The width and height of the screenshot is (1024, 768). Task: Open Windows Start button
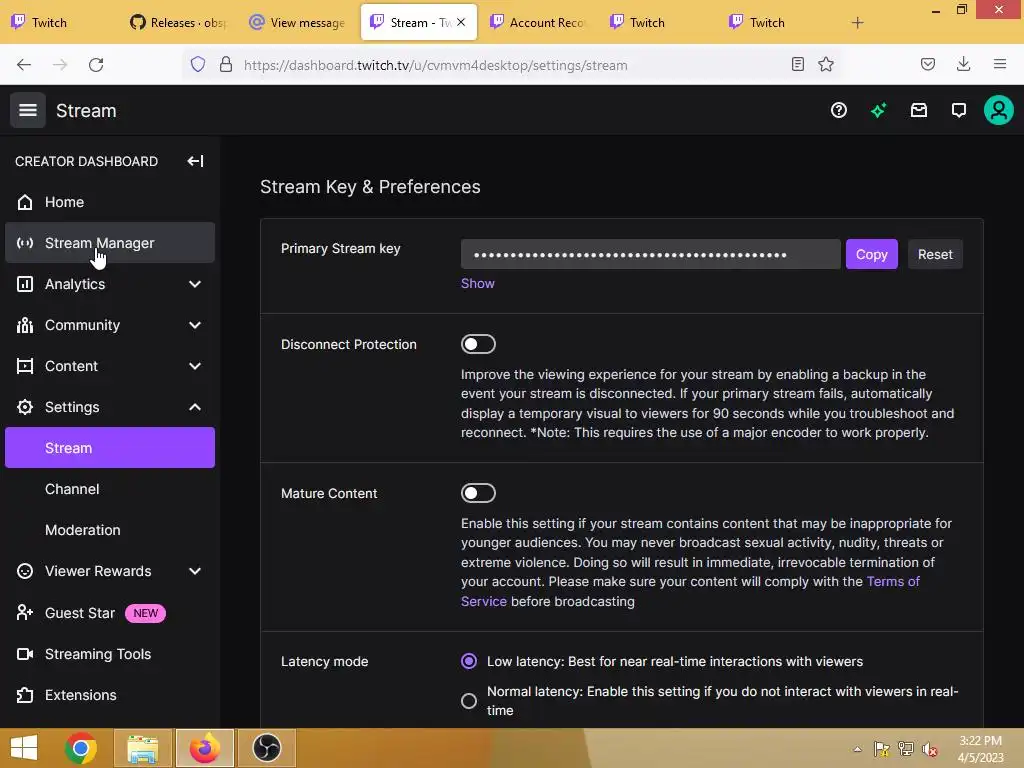pos(24,748)
